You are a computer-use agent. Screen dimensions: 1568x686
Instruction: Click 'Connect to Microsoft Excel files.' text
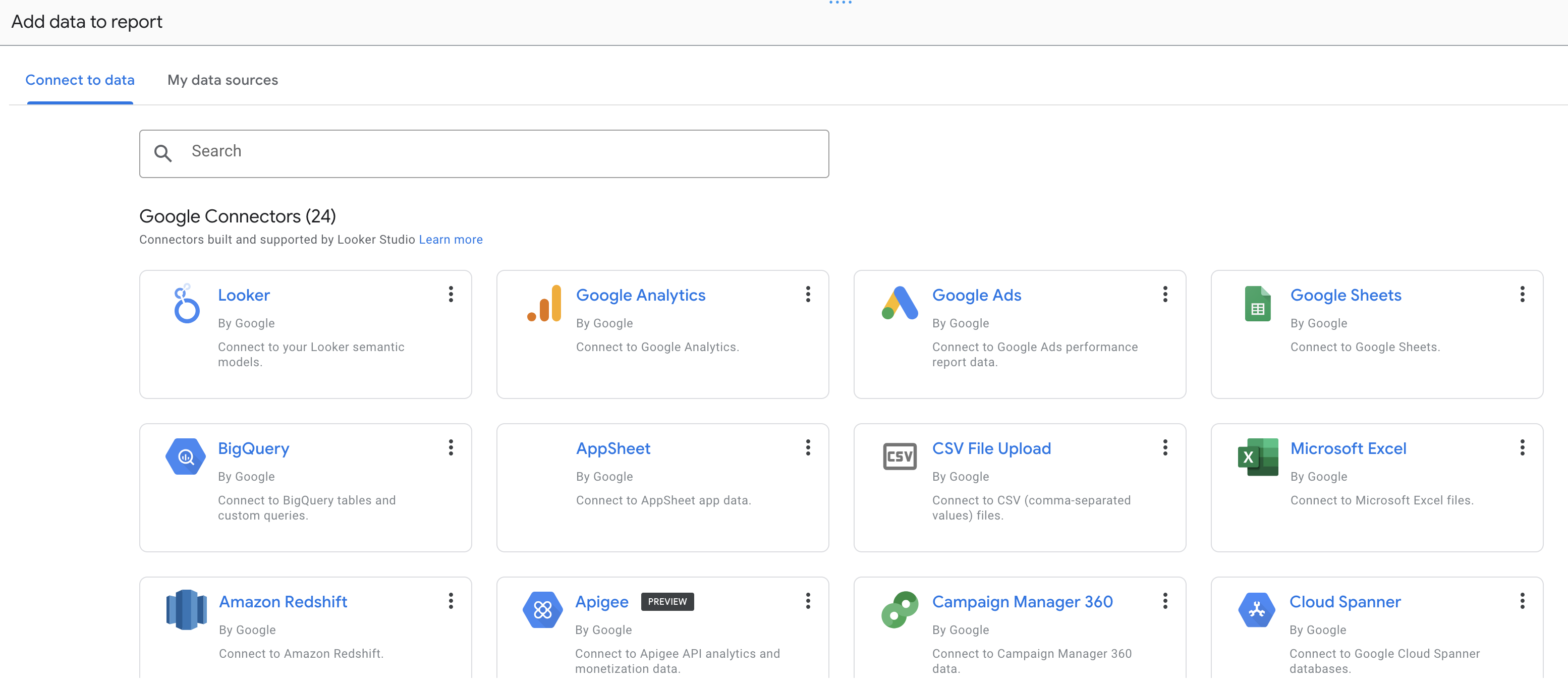coord(1382,500)
